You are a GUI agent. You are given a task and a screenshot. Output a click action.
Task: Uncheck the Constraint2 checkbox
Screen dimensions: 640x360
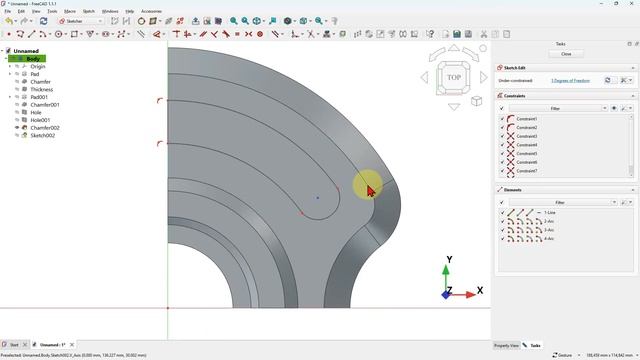(502, 127)
